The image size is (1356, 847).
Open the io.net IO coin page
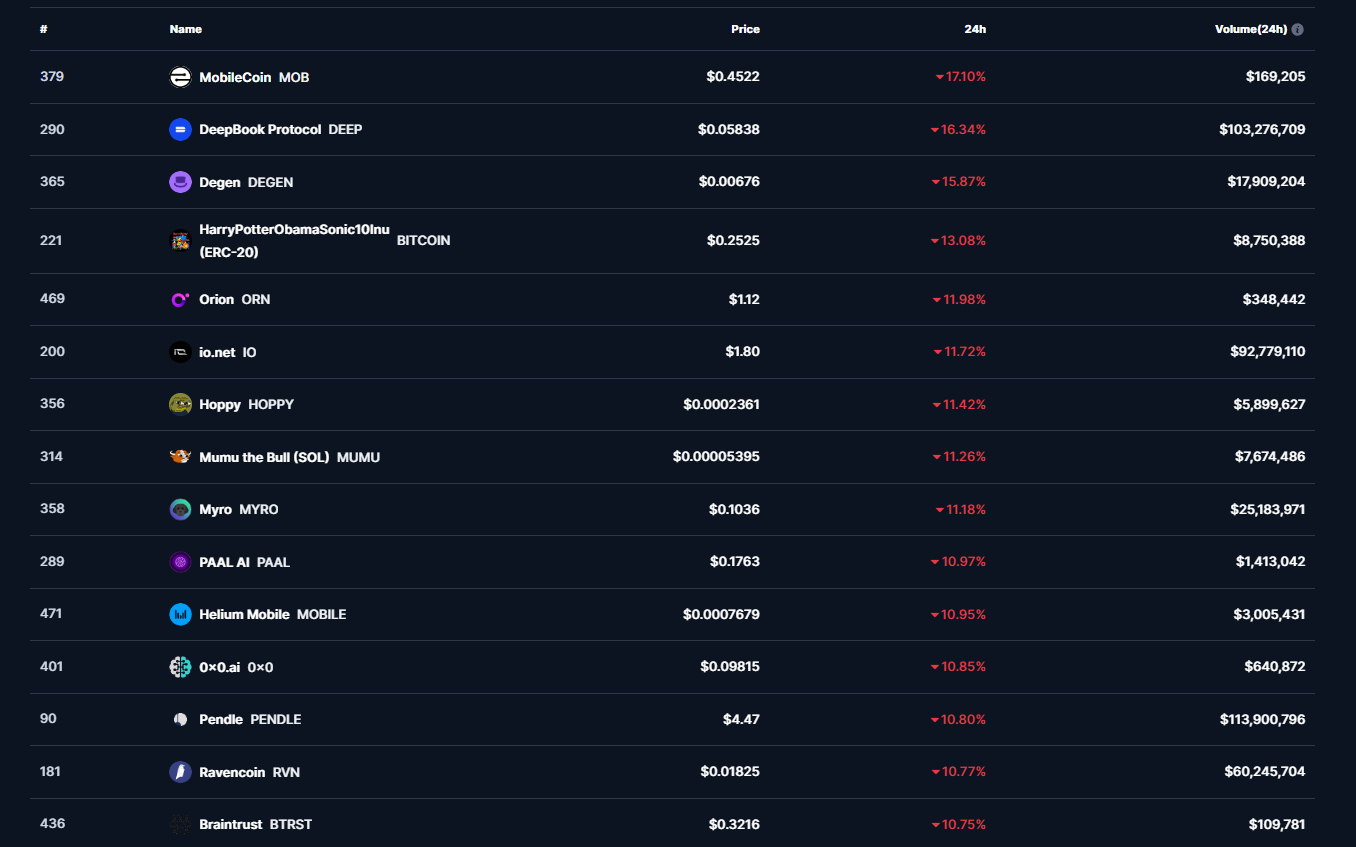[227, 352]
